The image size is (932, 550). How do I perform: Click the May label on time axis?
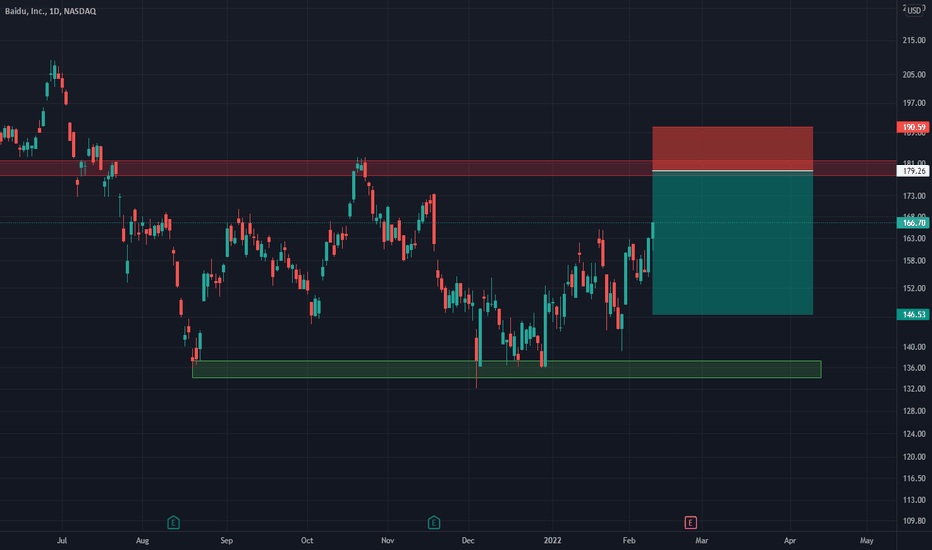867,540
